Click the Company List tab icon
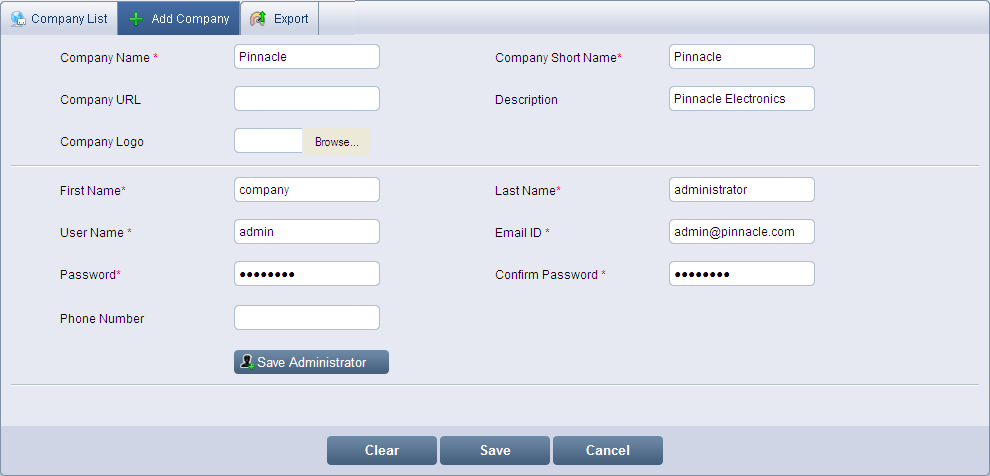This screenshot has width=990, height=476. tap(18, 19)
